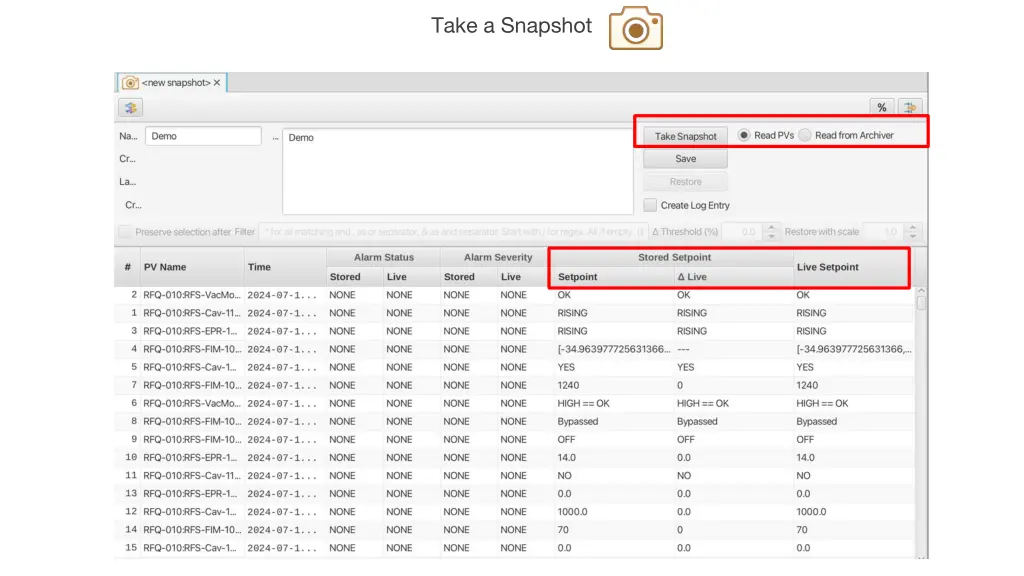Decrease the Threshold (%) value with down arrow
The height and width of the screenshot is (576, 1024).
(771, 236)
